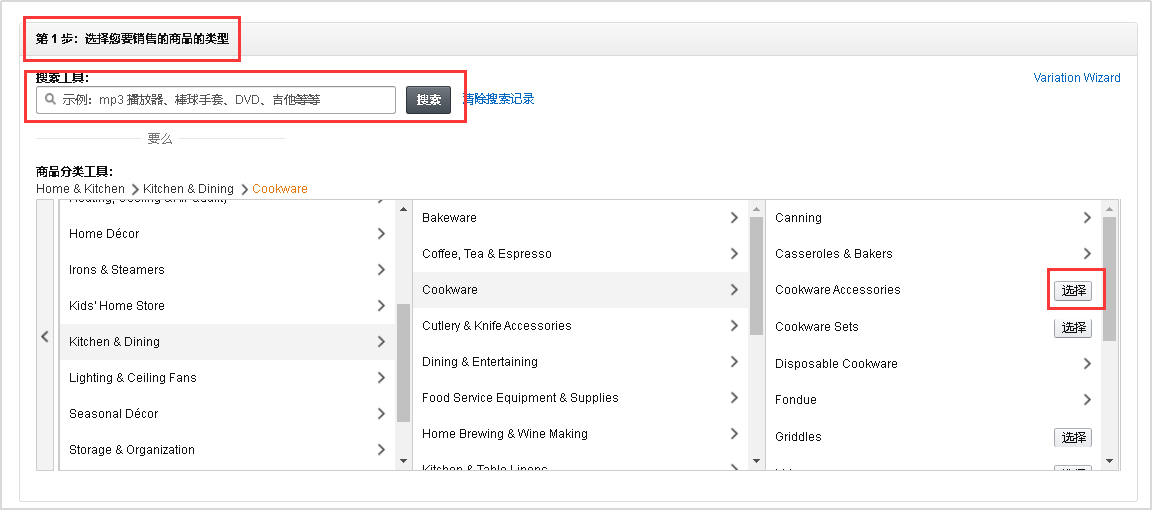
Task: Click the magnifier icon in search field
Action: pos(49,100)
